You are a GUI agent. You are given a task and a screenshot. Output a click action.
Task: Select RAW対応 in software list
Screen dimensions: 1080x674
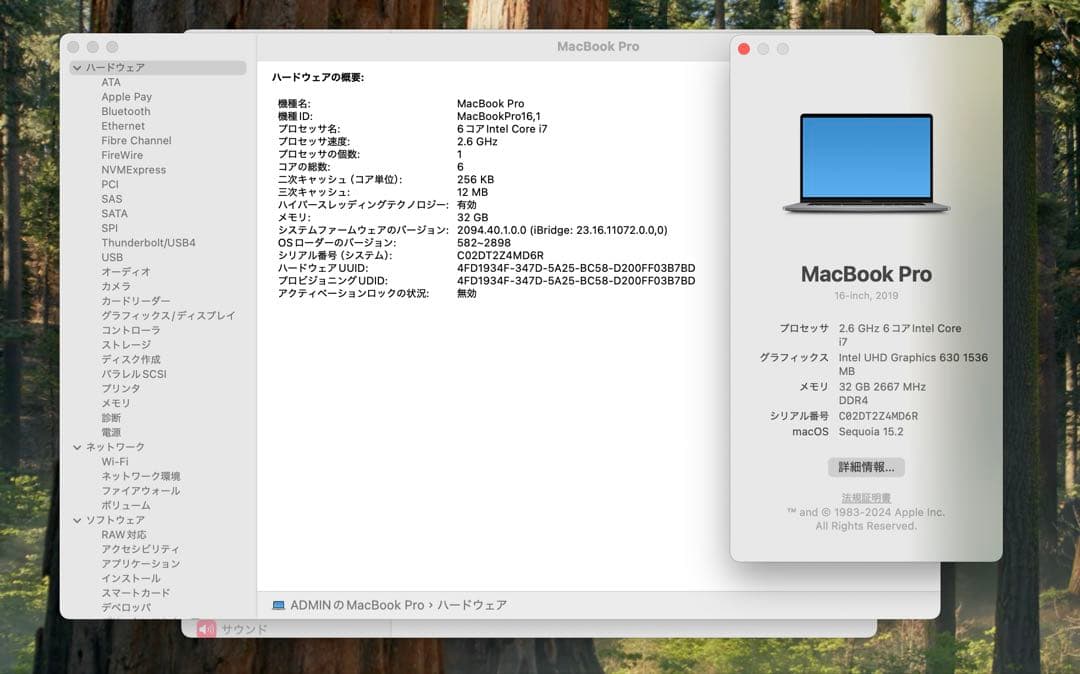click(x=124, y=534)
